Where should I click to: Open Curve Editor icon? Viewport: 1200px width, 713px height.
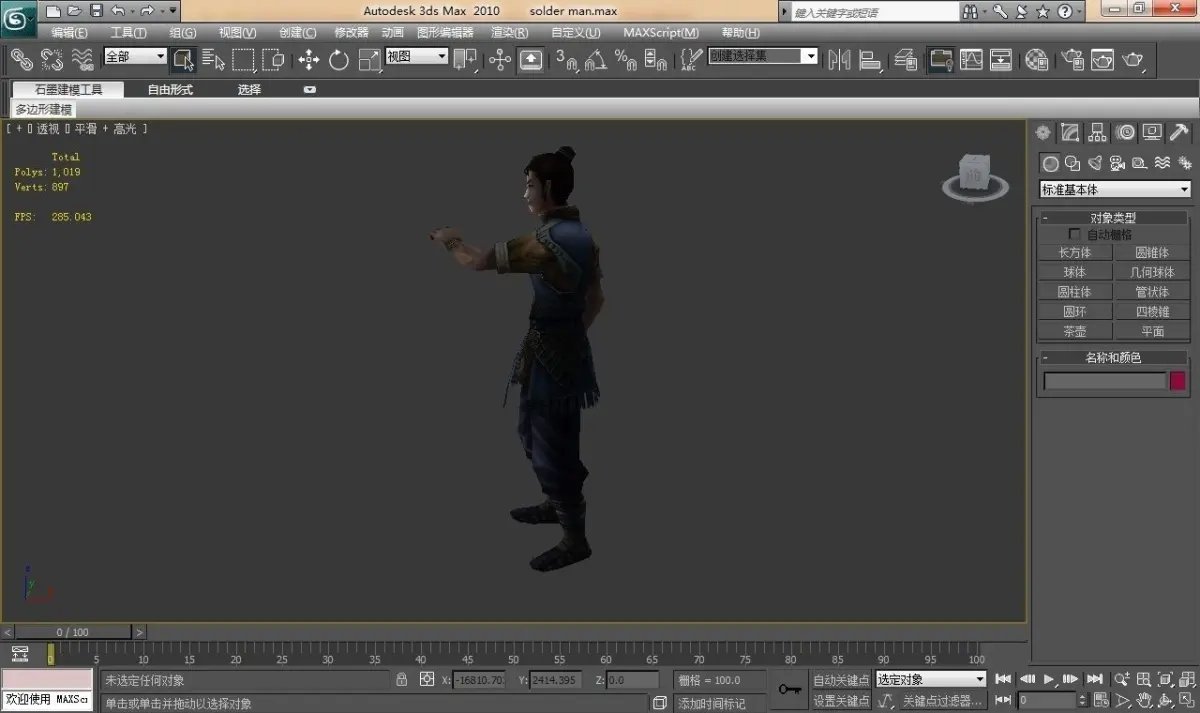click(971, 59)
